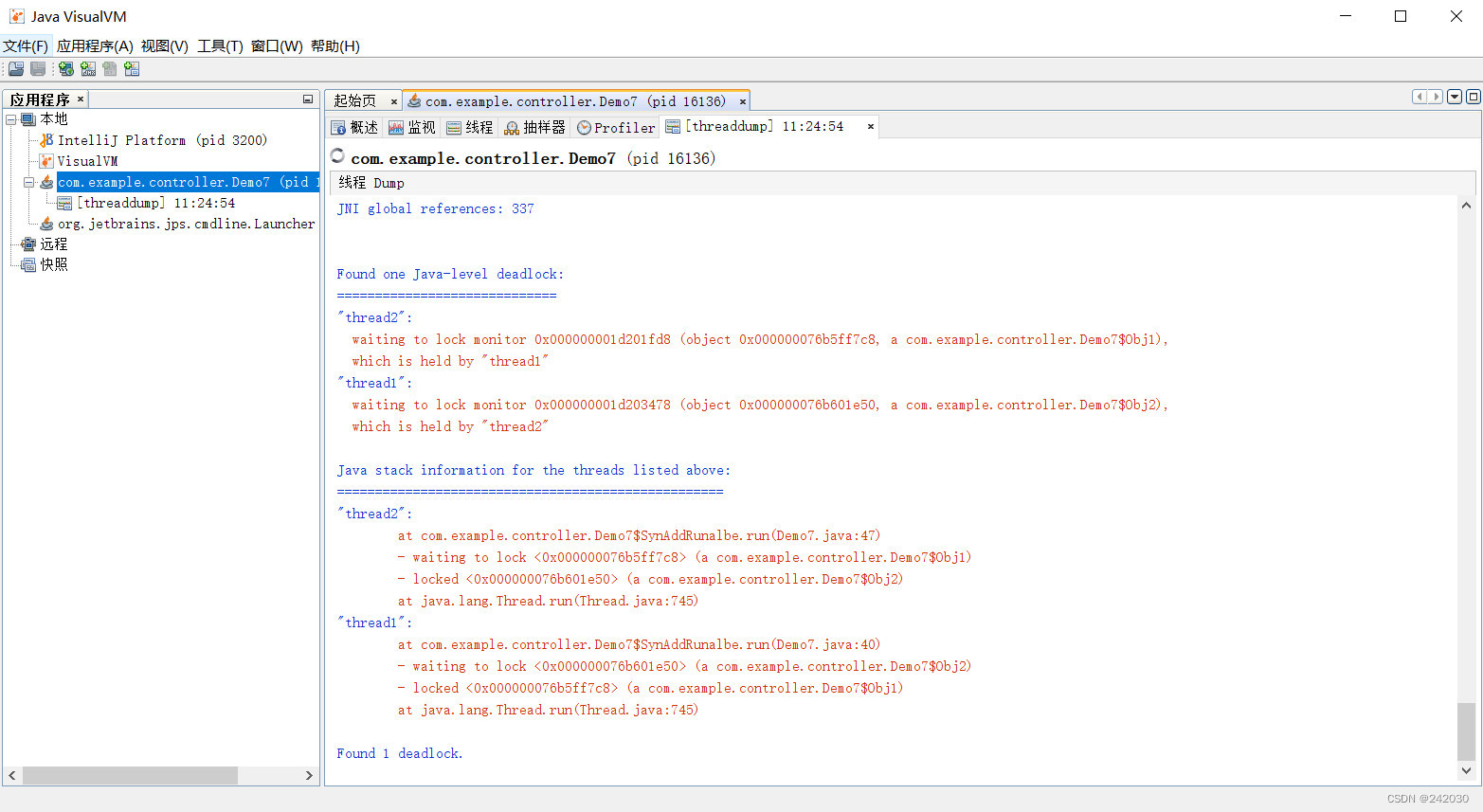1483x812 pixels.
Task: Select the com.example.controller.Demo7 document tab
Action: 575,101
